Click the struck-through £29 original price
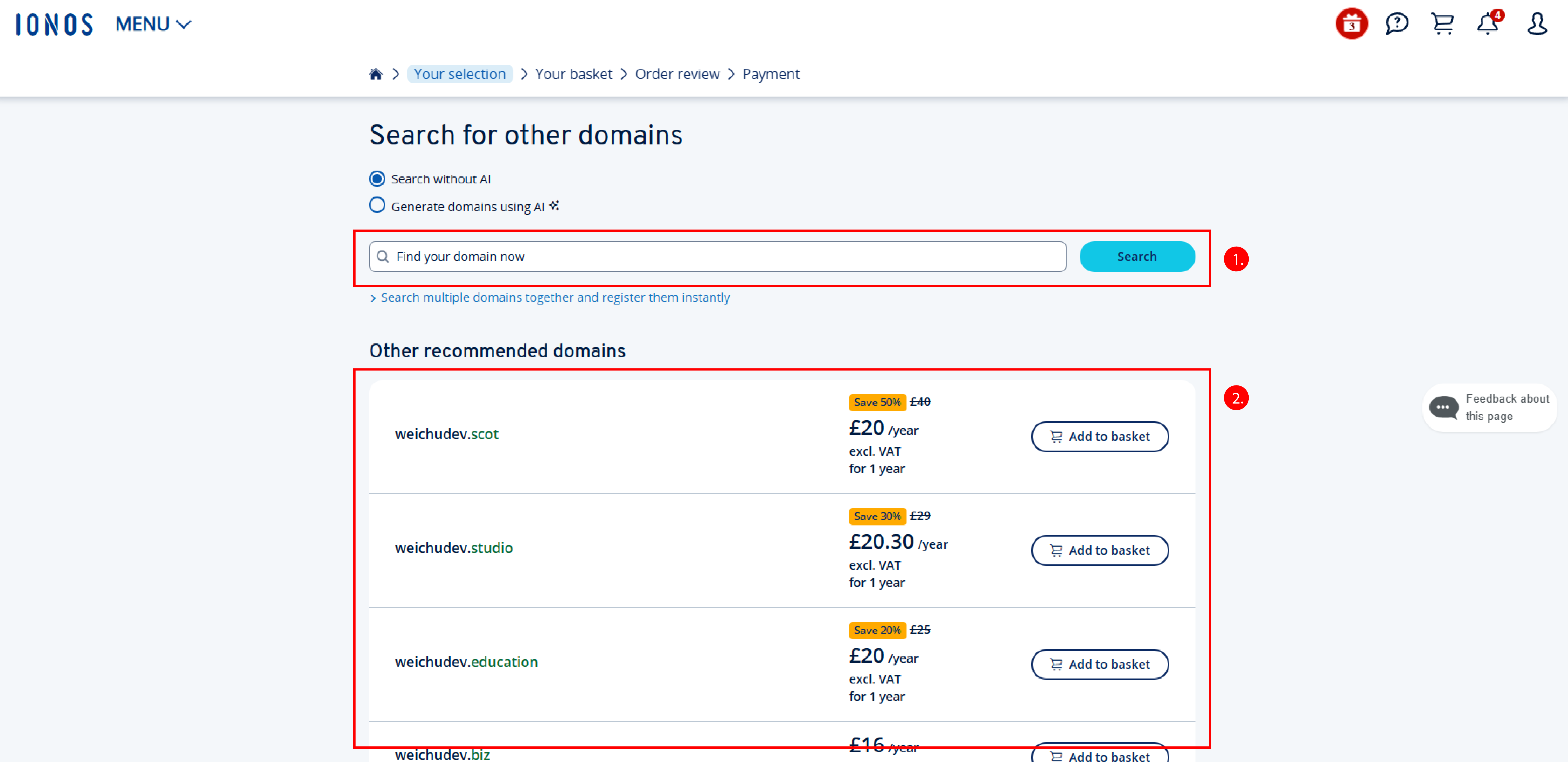The height and width of the screenshot is (762, 1568). [x=920, y=516]
